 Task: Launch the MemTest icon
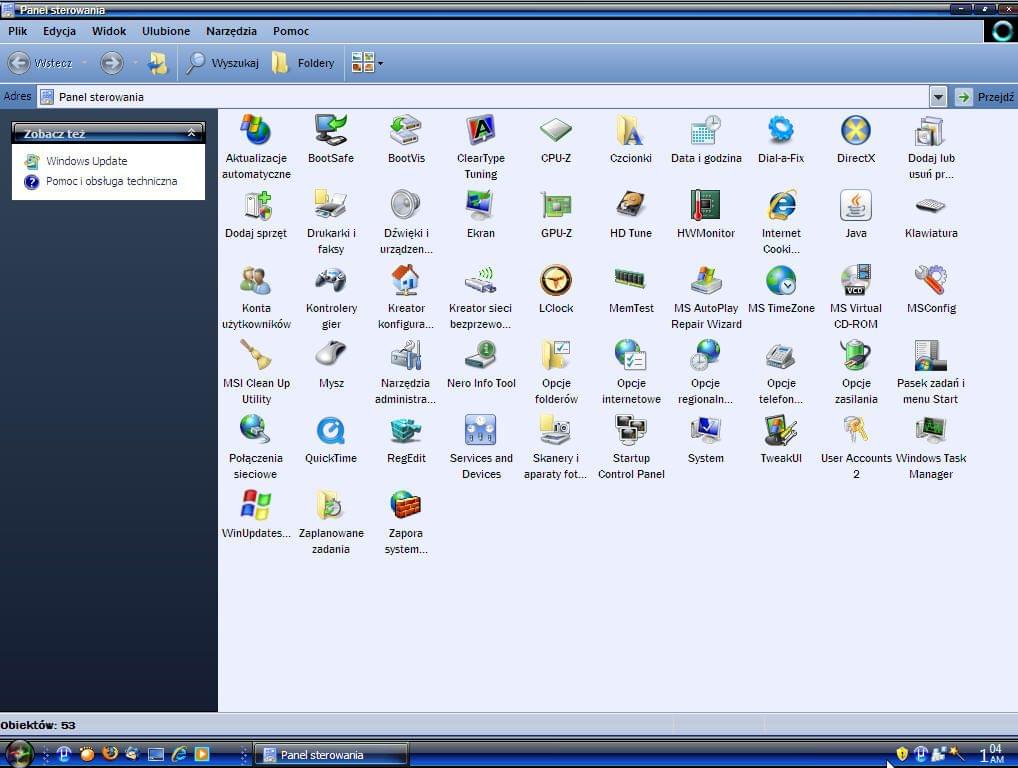point(630,289)
